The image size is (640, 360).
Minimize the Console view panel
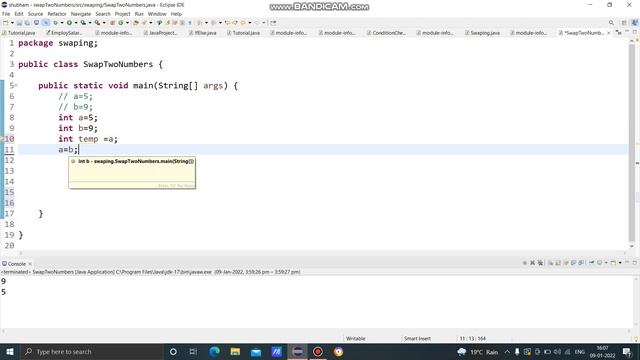[627, 262]
